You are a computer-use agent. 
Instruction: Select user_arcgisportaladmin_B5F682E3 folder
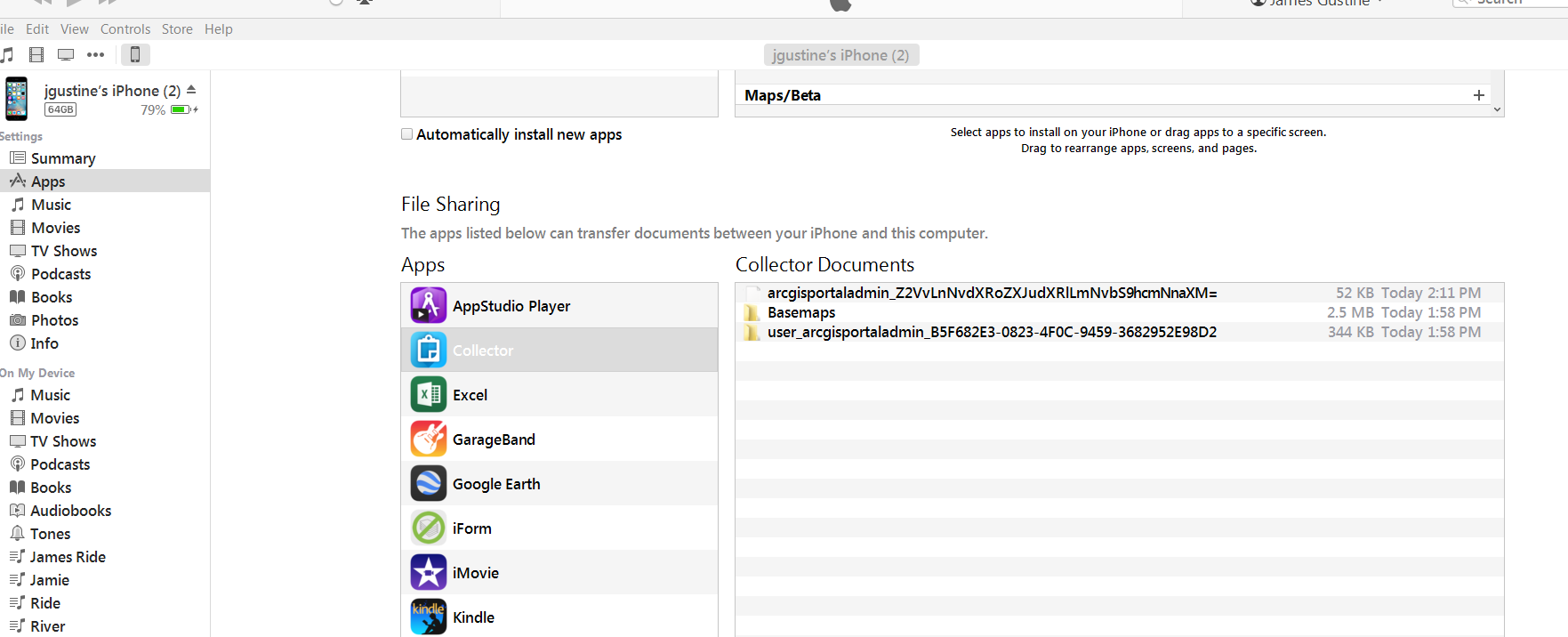pyautogui.click(x=1119, y=332)
